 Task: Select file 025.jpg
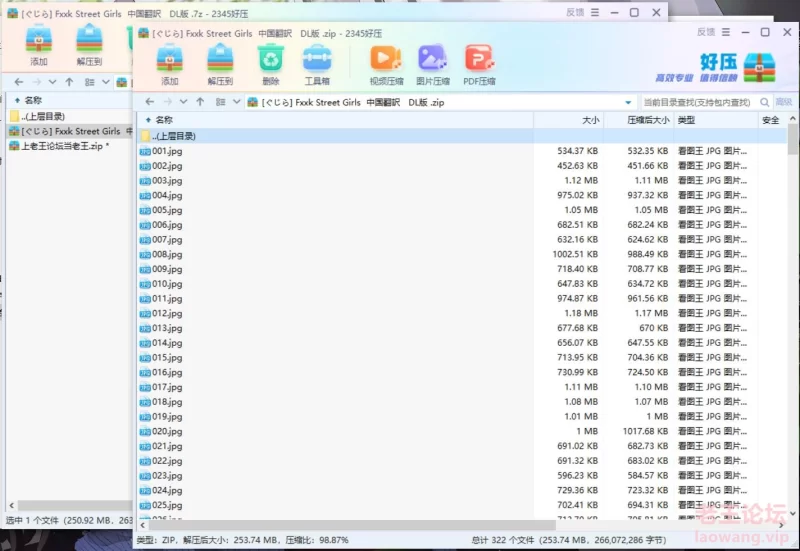[167, 505]
